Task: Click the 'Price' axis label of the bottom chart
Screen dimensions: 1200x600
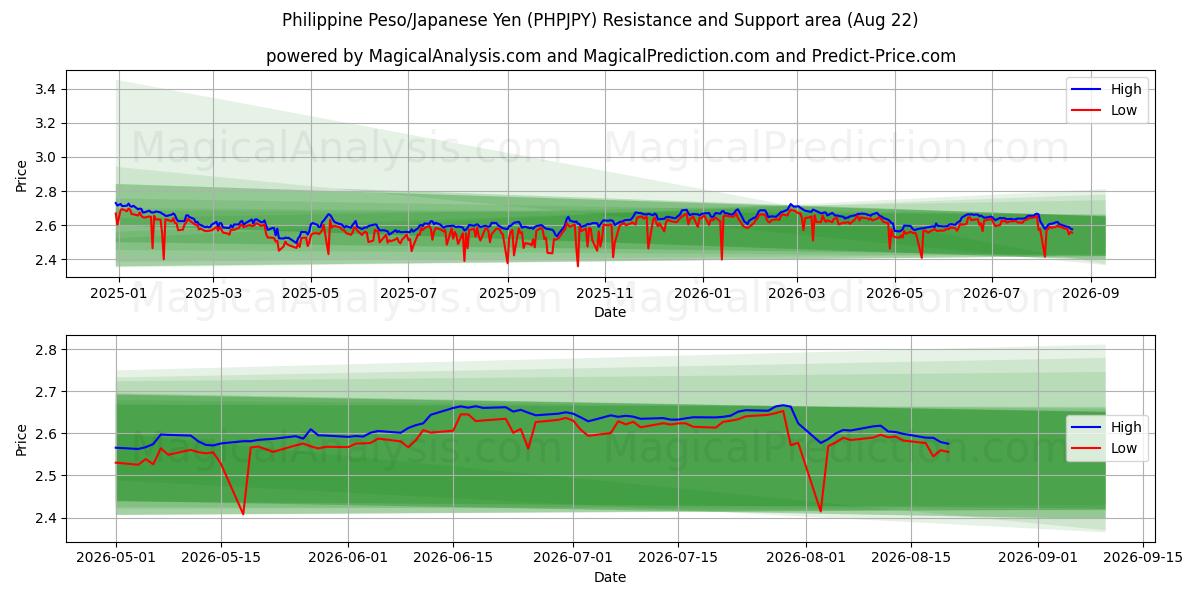Action: coord(22,439)
